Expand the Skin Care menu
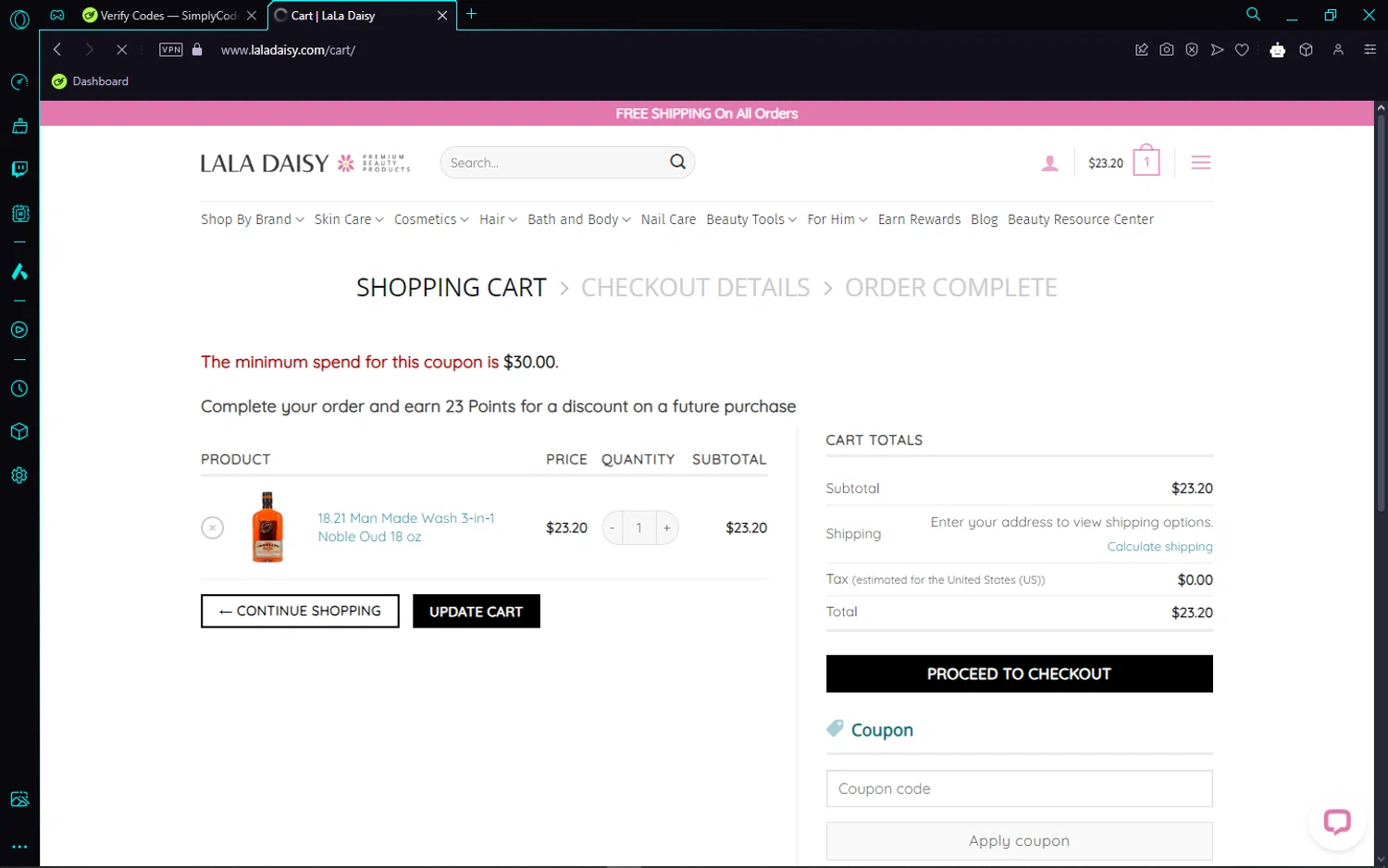Image resolution: width=1388 pixels, height=868 pixels. click(349, 219)
